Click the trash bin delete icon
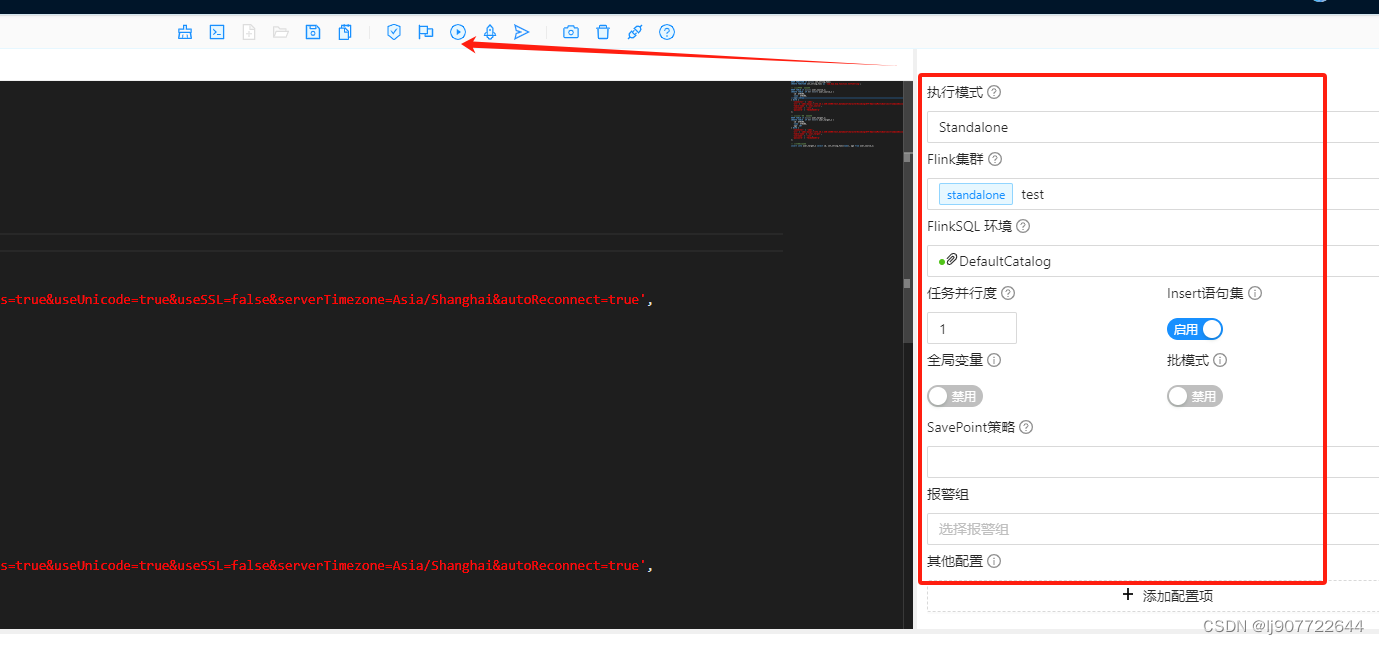 603,32
